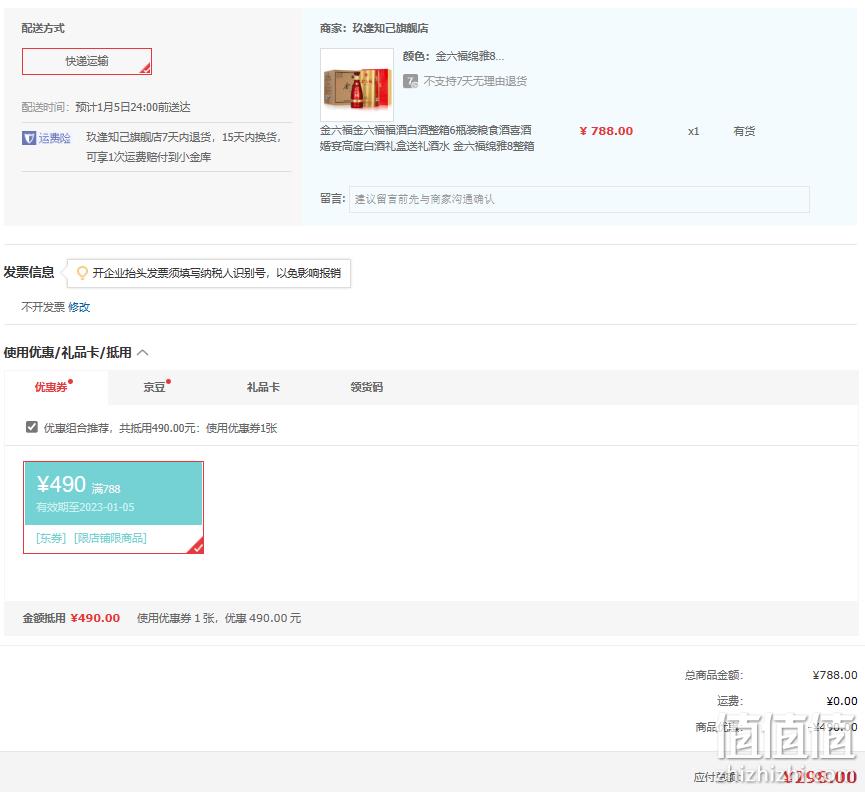Click the 运费险 shield icon
The image size is (865, 792).
point(29,138)
